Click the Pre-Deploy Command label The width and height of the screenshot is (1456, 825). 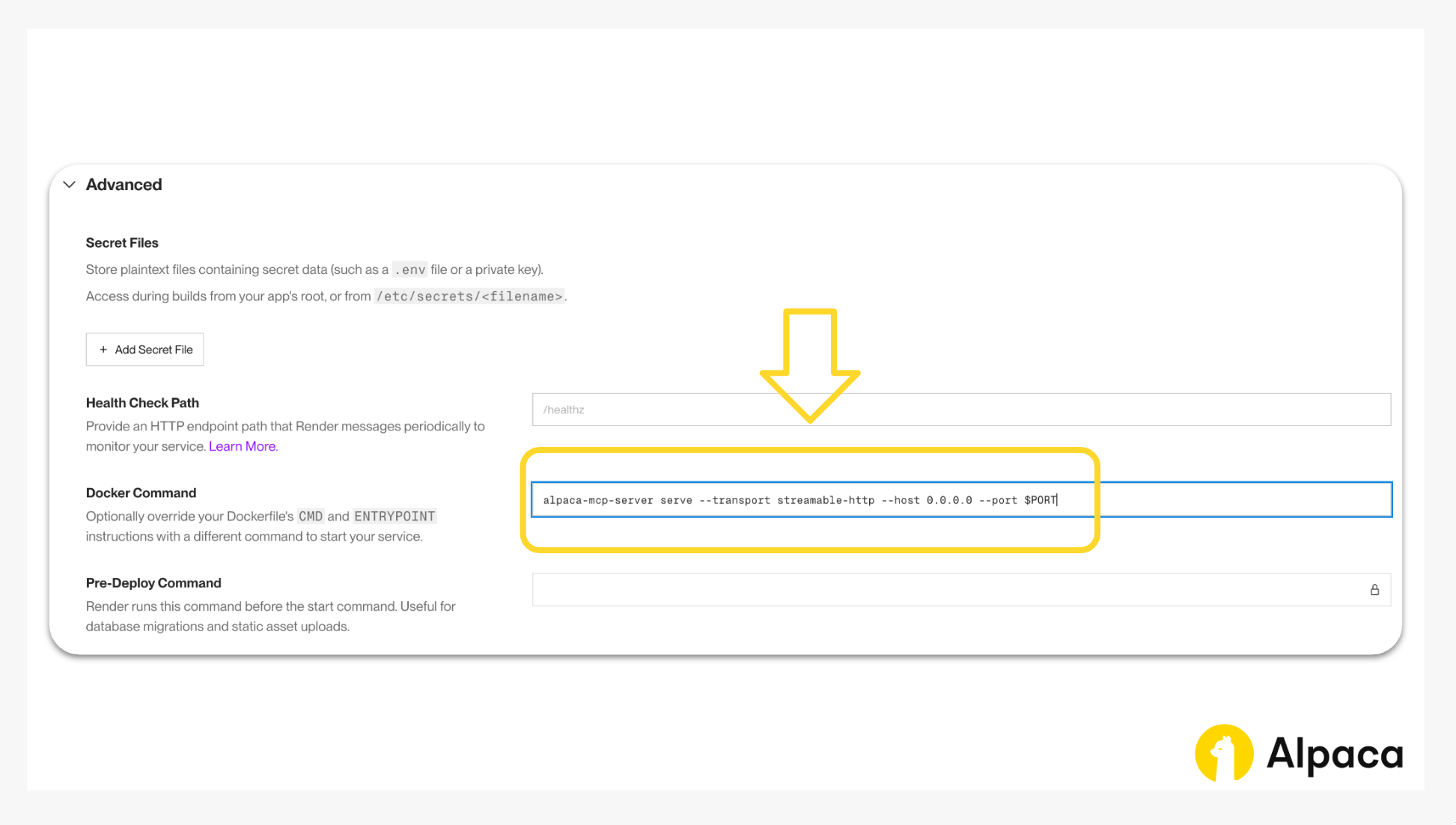click(153, 582)
